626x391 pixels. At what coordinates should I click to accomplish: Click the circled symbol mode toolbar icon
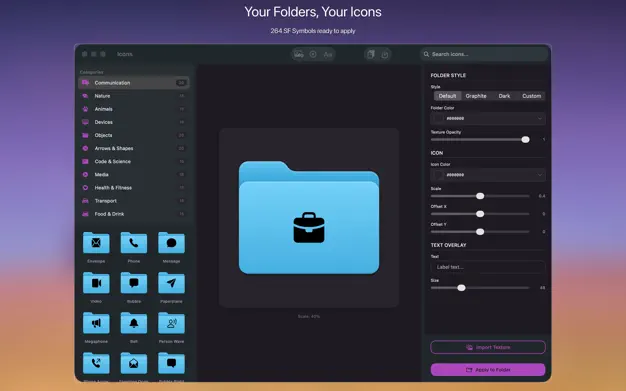[313, 54]
